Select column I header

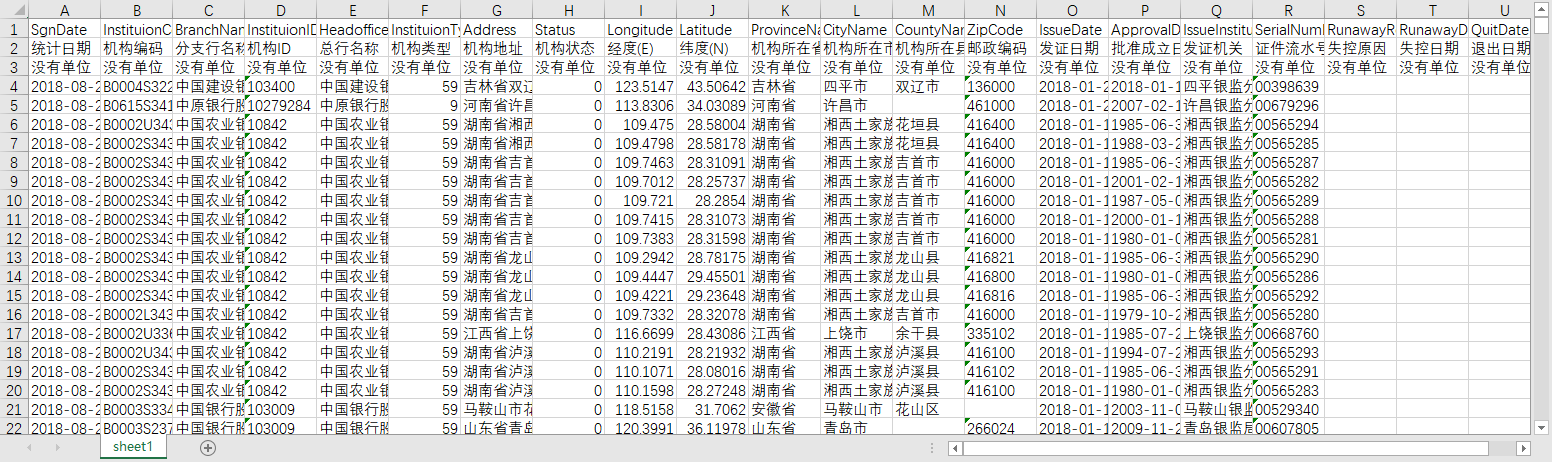click(640, 11)
